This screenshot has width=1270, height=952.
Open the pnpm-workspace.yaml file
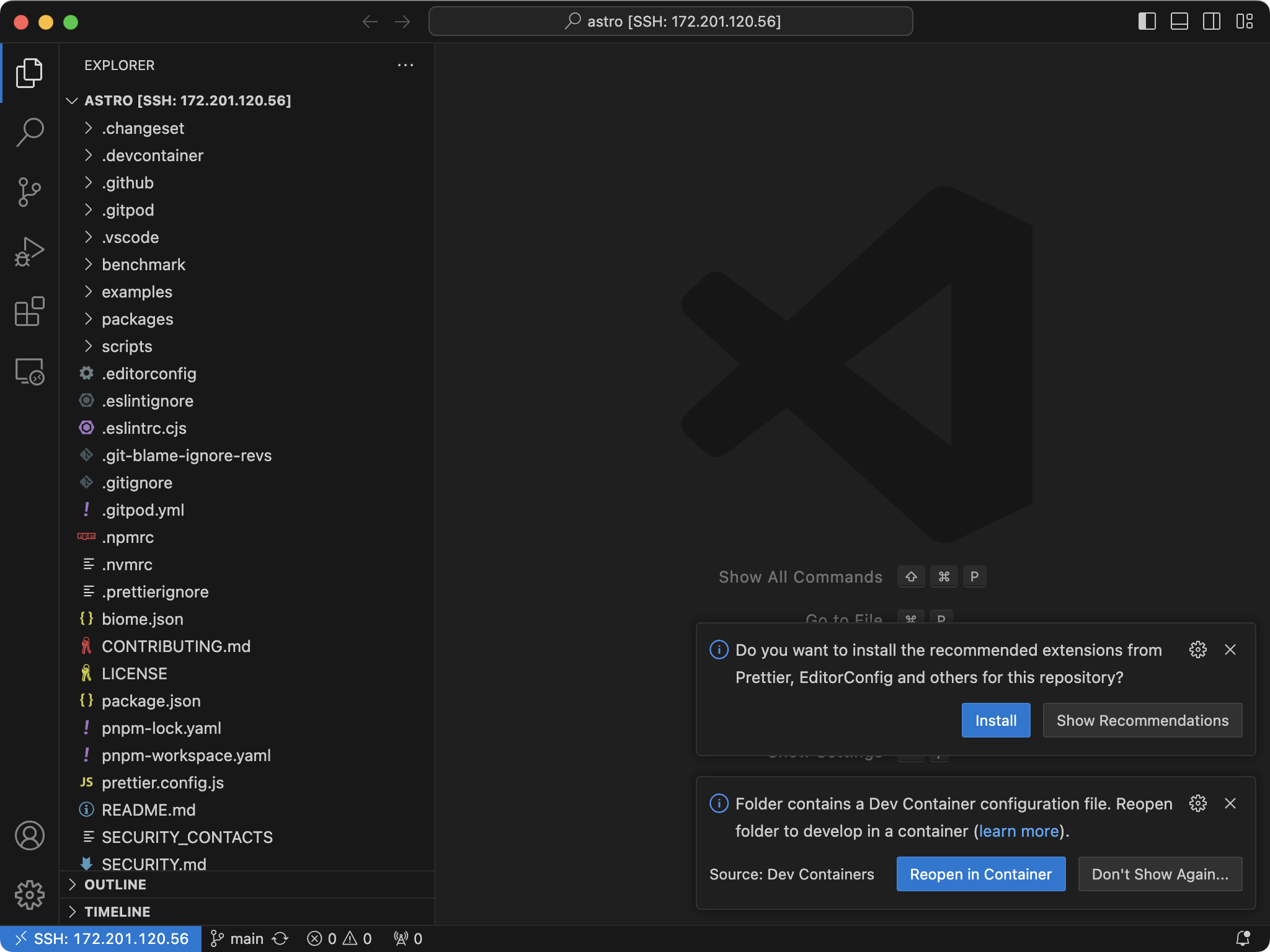[247, 756]
